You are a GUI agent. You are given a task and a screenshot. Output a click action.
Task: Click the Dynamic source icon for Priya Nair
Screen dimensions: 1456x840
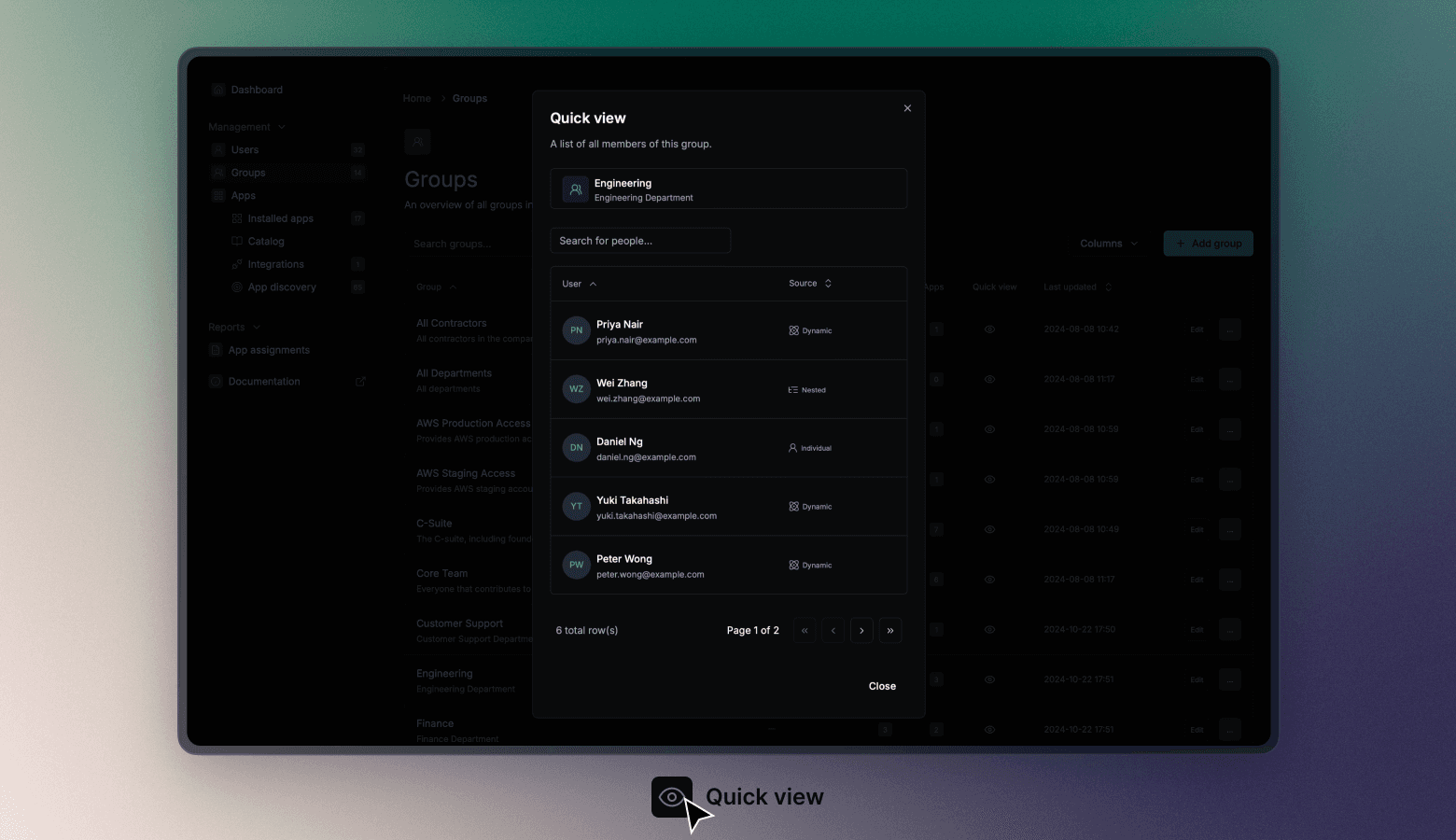[793, 330]
